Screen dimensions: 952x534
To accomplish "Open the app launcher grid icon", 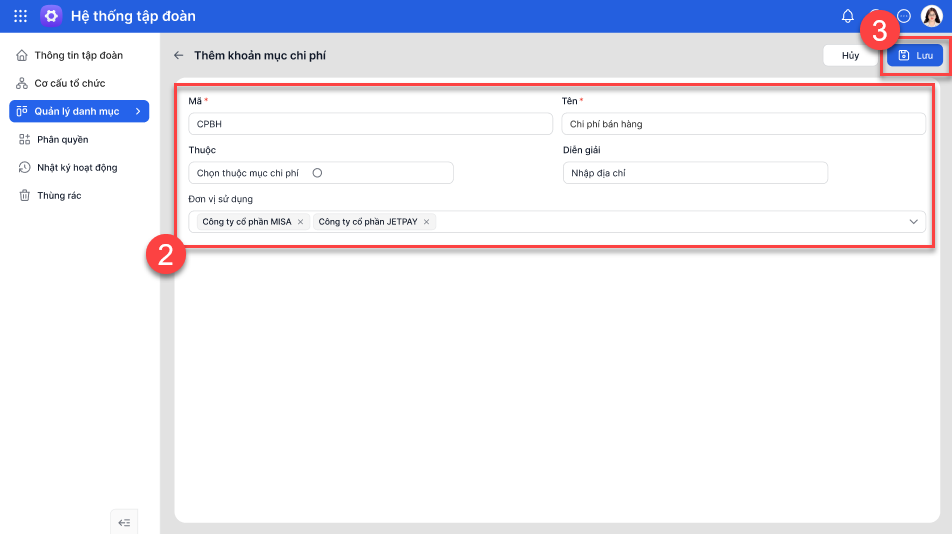I will pyautogui.click(x=20, y=16).
